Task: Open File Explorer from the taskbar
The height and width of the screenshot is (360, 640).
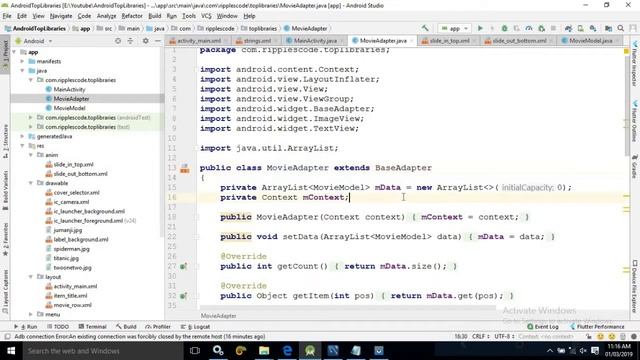Action: [264, 351]
